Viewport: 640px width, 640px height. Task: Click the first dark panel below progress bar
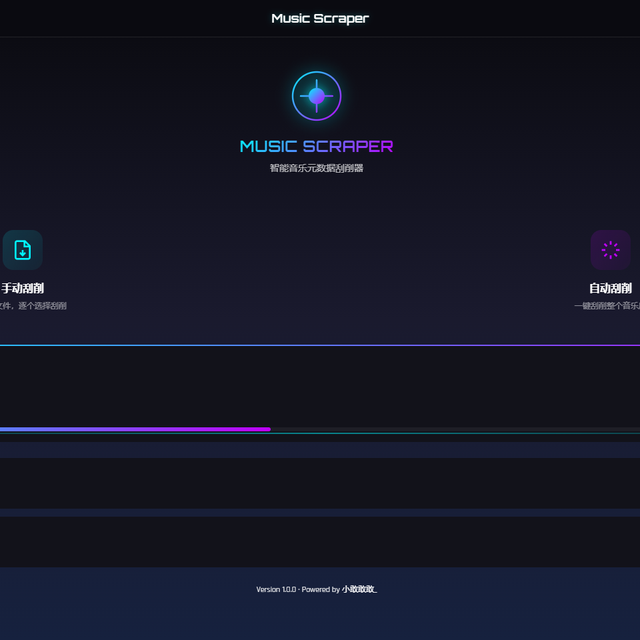click(320, 482)
